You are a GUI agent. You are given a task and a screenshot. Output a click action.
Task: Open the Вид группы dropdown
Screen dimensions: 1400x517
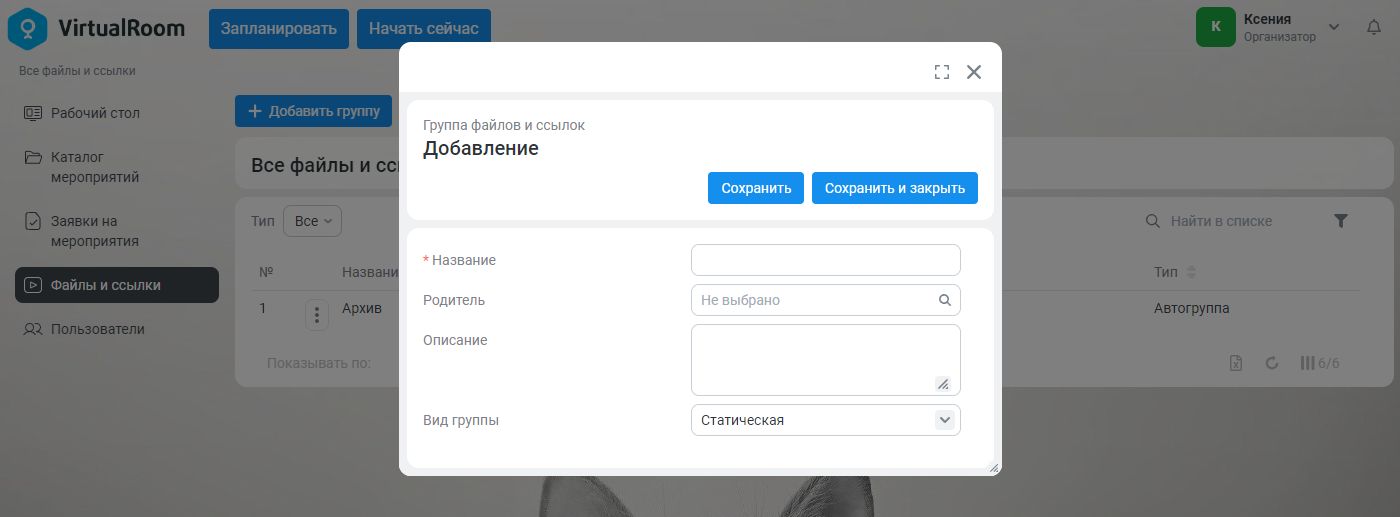(826, 420)
